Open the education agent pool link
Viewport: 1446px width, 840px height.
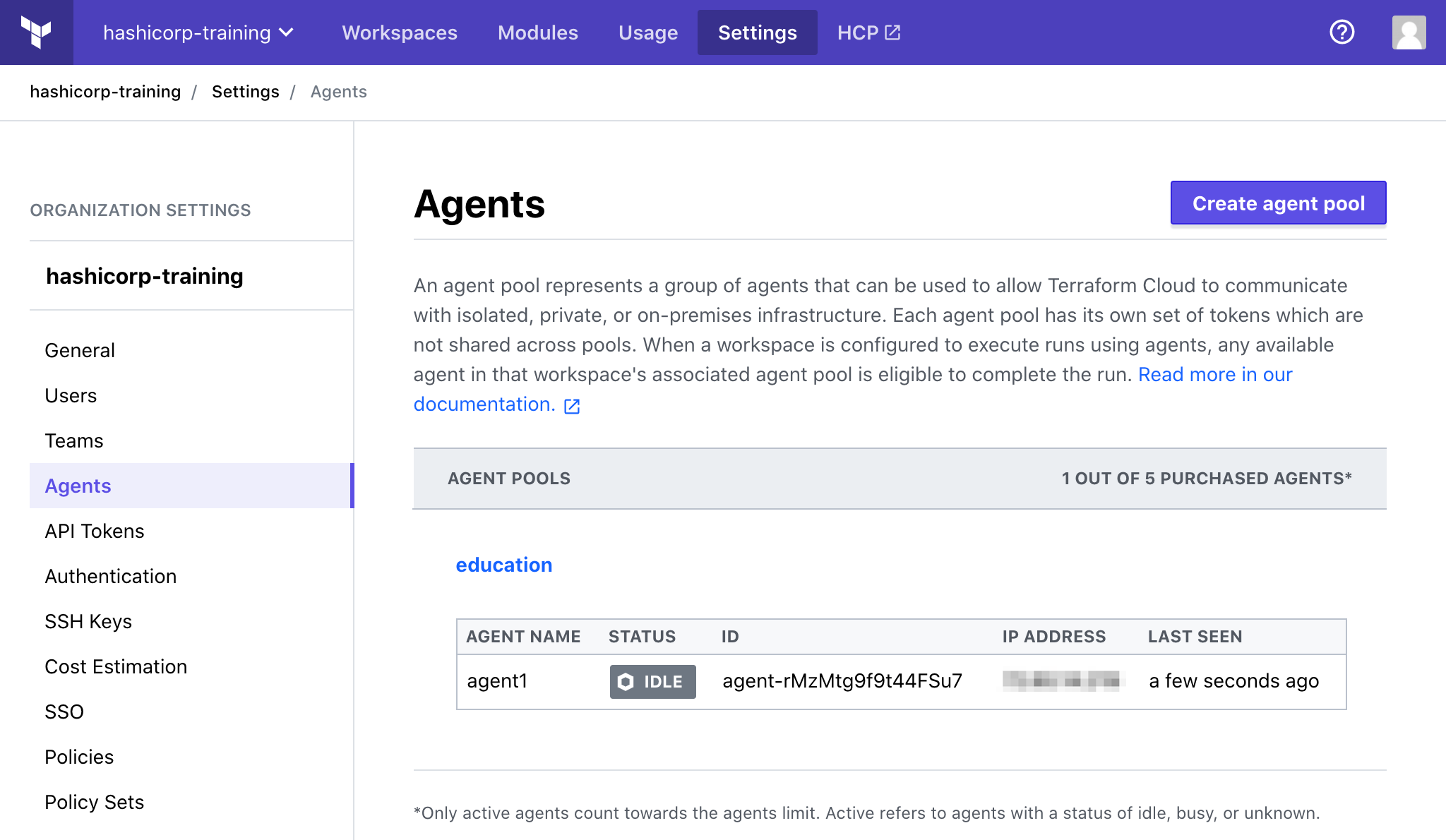[x=503, y=565]
